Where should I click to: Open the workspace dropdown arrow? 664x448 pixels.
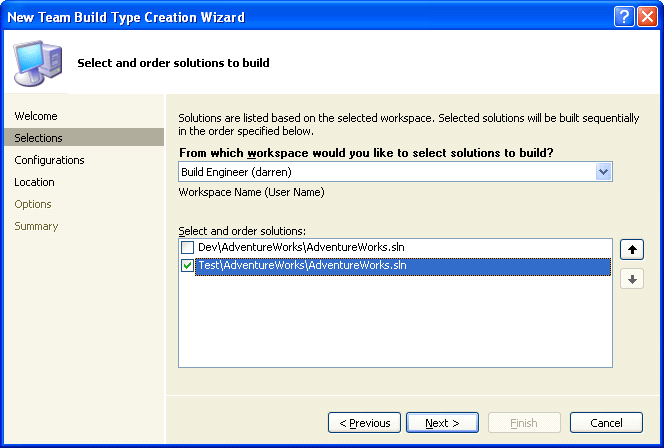point(603,172)
